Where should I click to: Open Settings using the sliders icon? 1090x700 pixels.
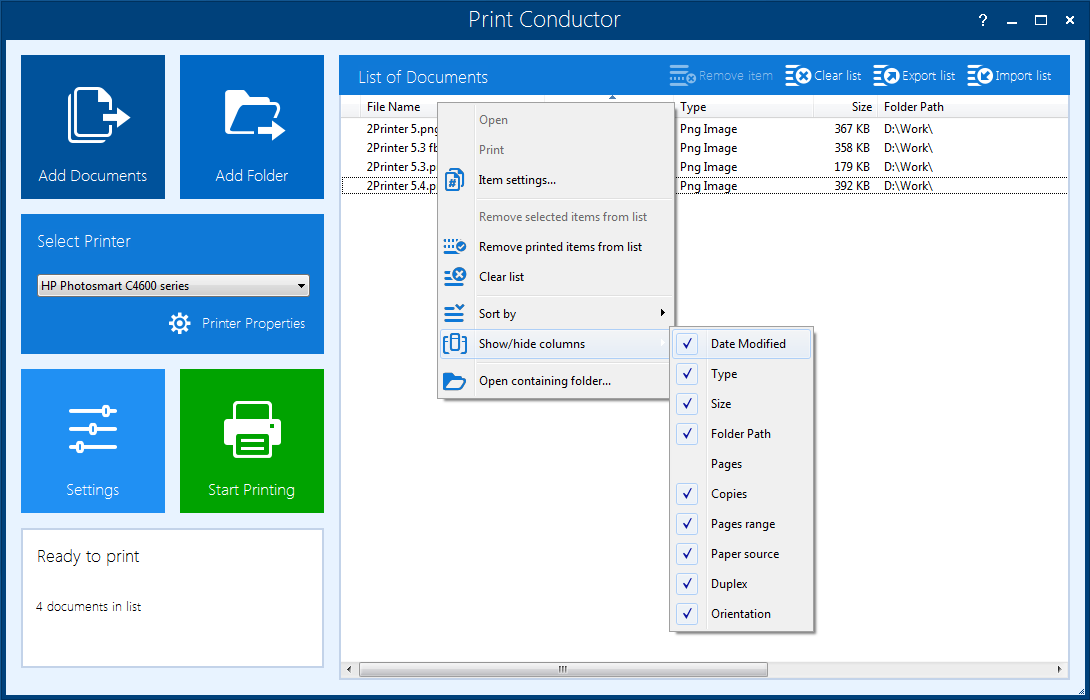tap(93, 430)
